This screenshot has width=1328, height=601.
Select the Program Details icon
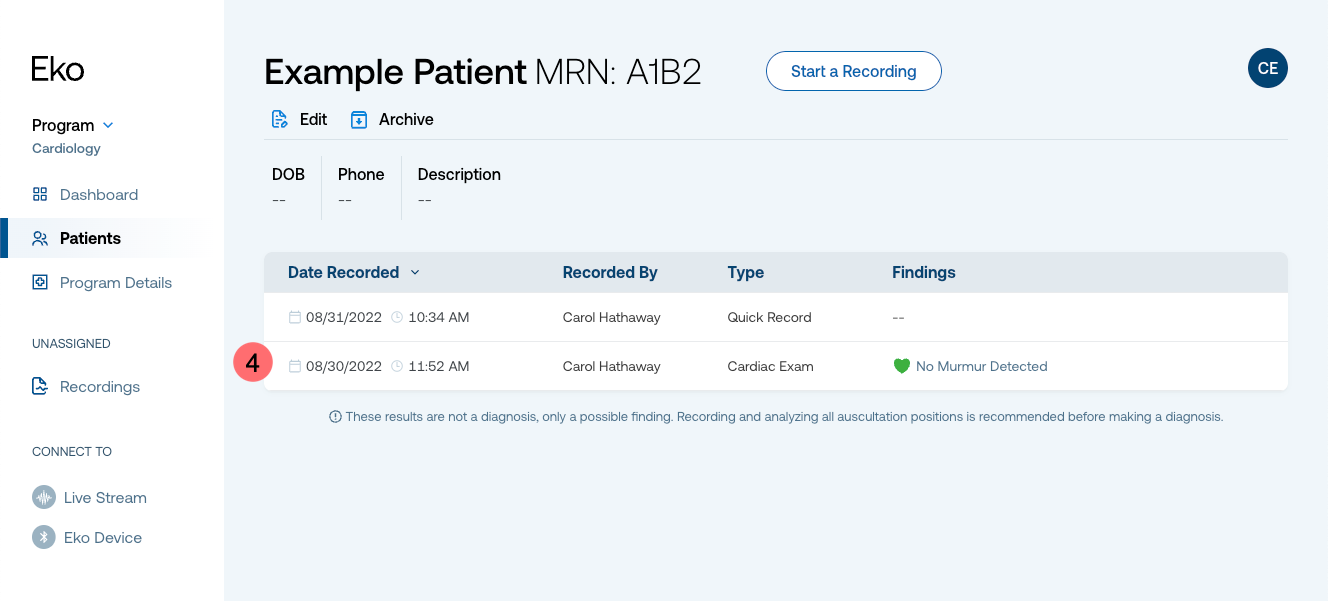pos(40,282)
